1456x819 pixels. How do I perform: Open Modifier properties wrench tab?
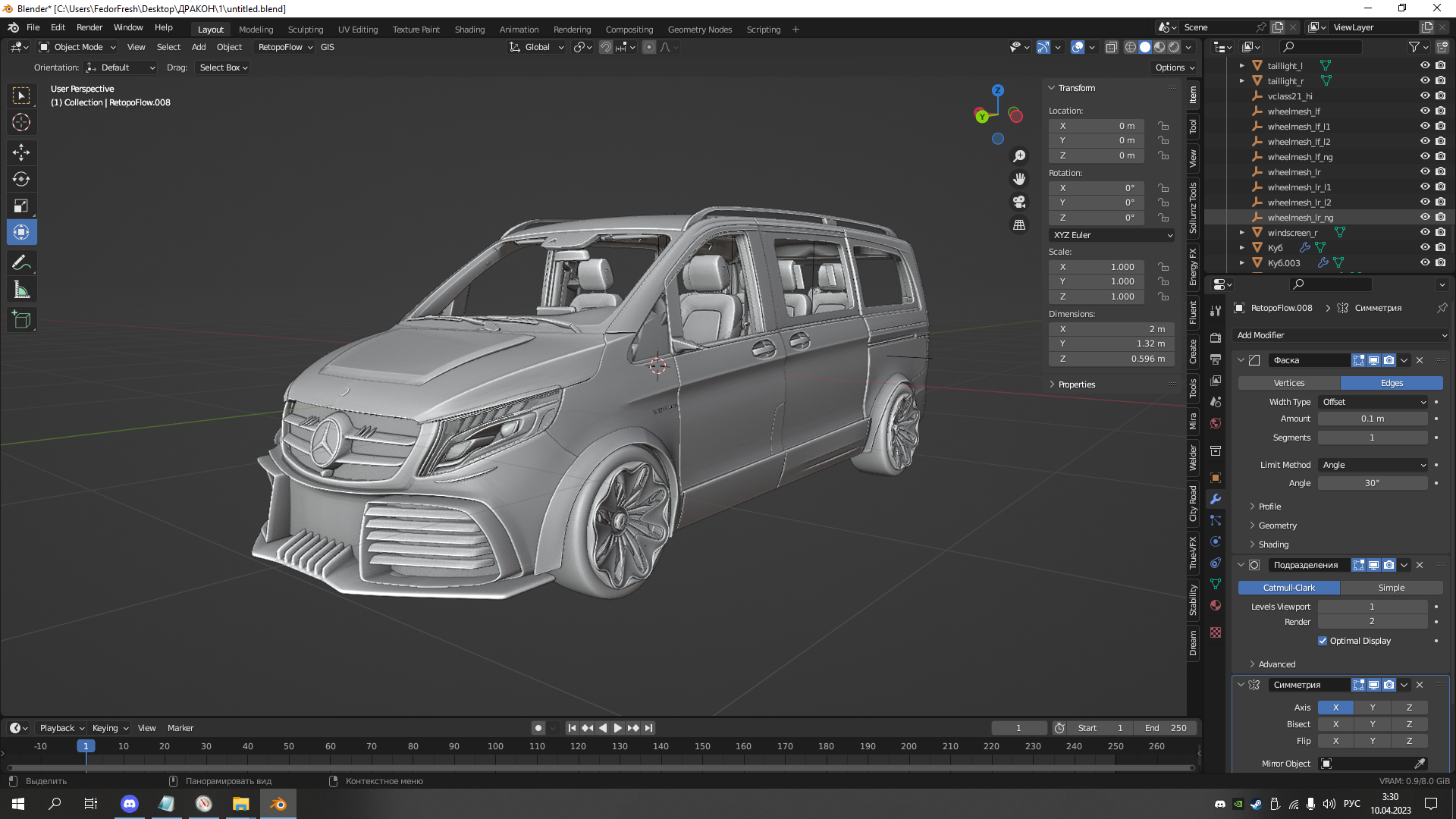click(1216, 499)
